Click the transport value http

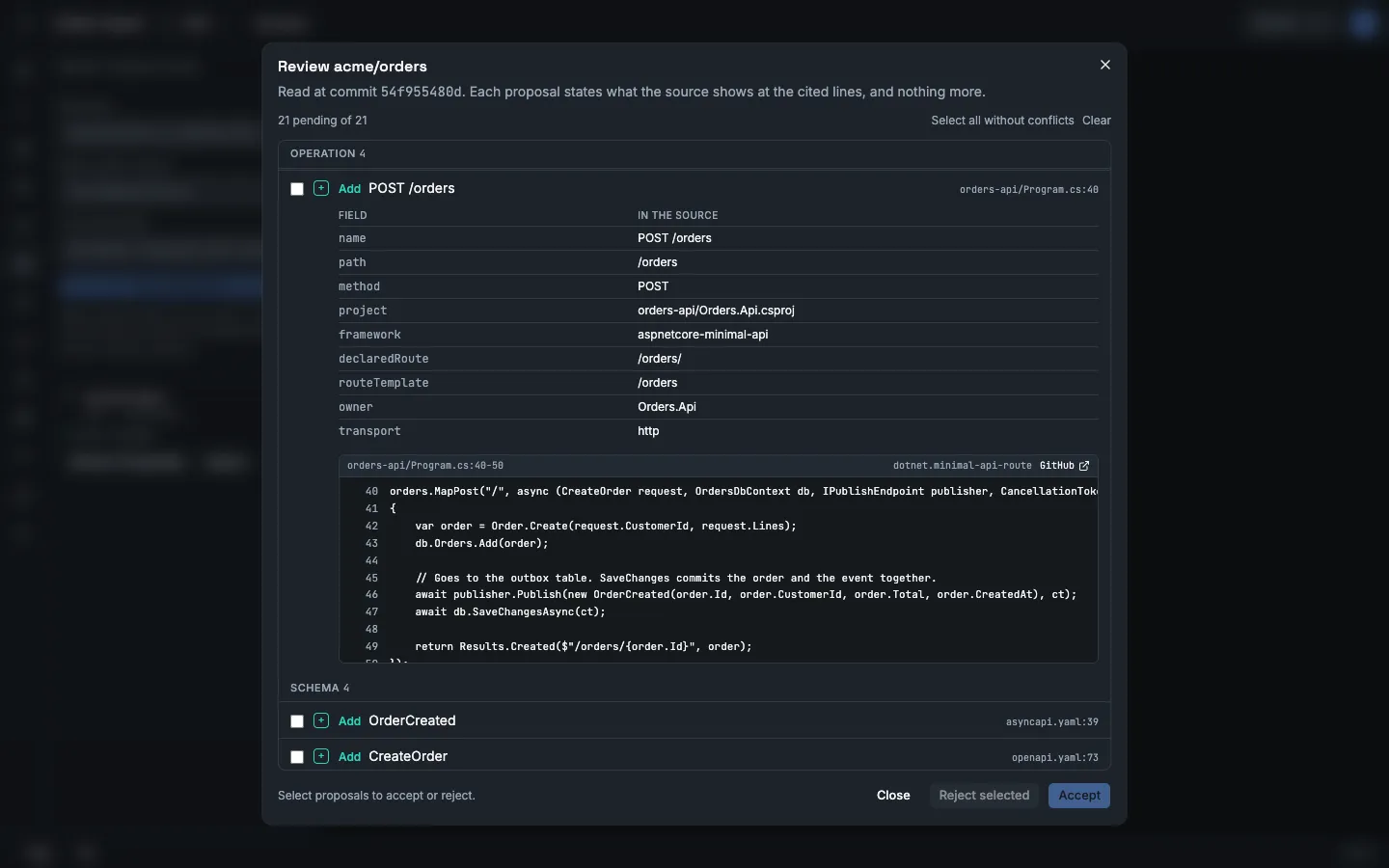[x=648, y=431]
